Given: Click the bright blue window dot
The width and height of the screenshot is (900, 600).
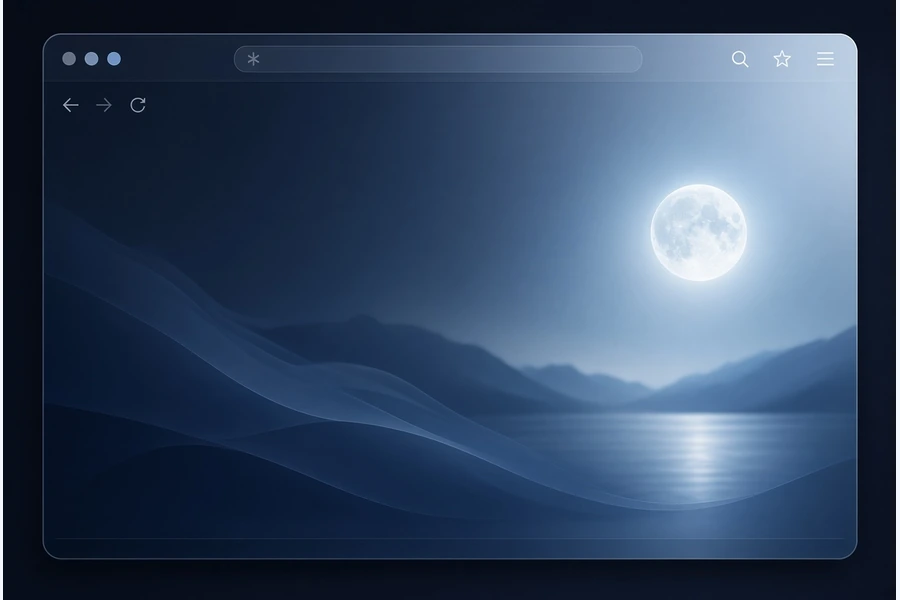Looking at the screenshot, I should coord(114,59).
